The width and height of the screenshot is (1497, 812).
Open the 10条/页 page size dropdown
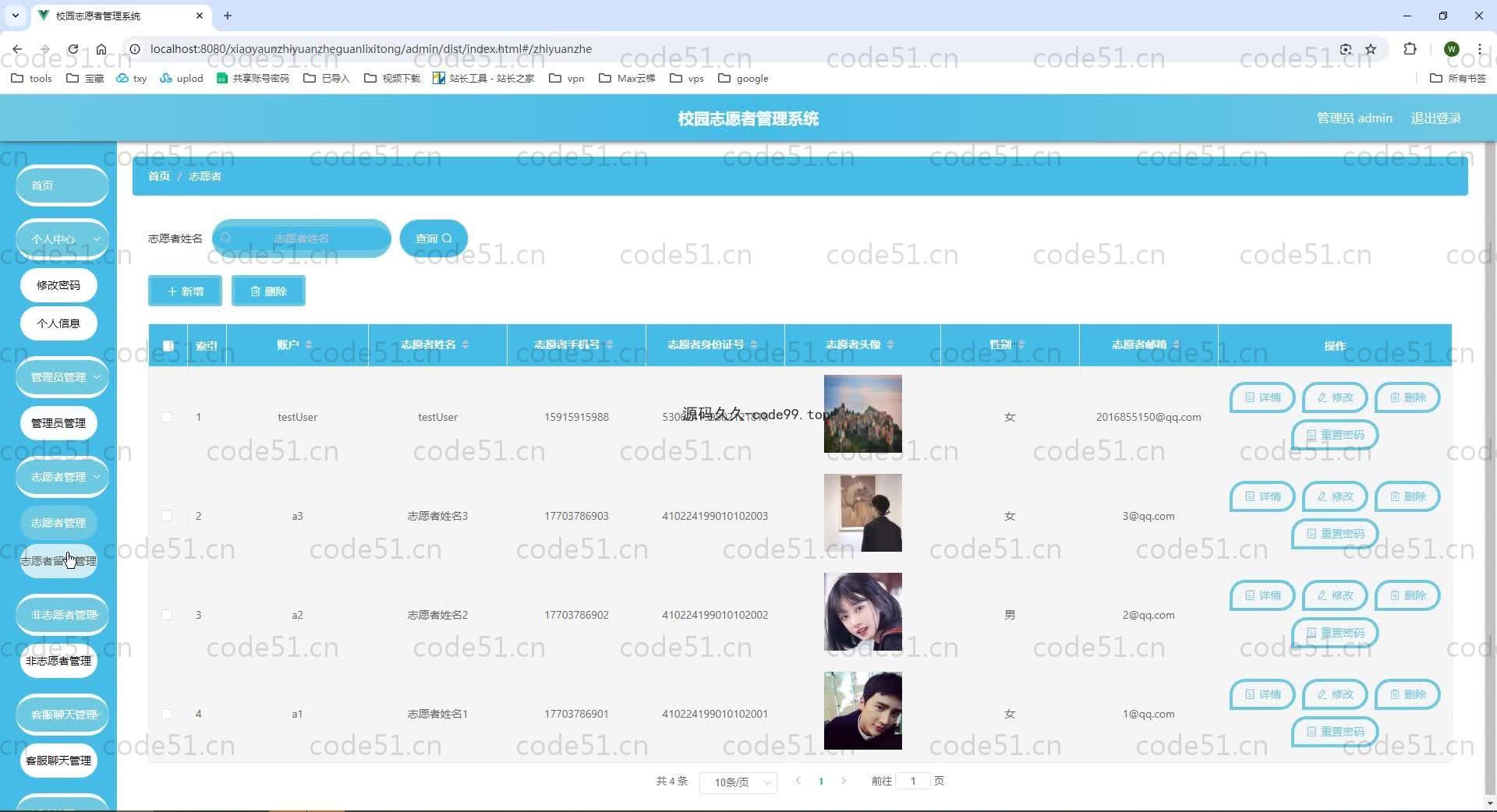pyautogui.click(x=738, y=782)
